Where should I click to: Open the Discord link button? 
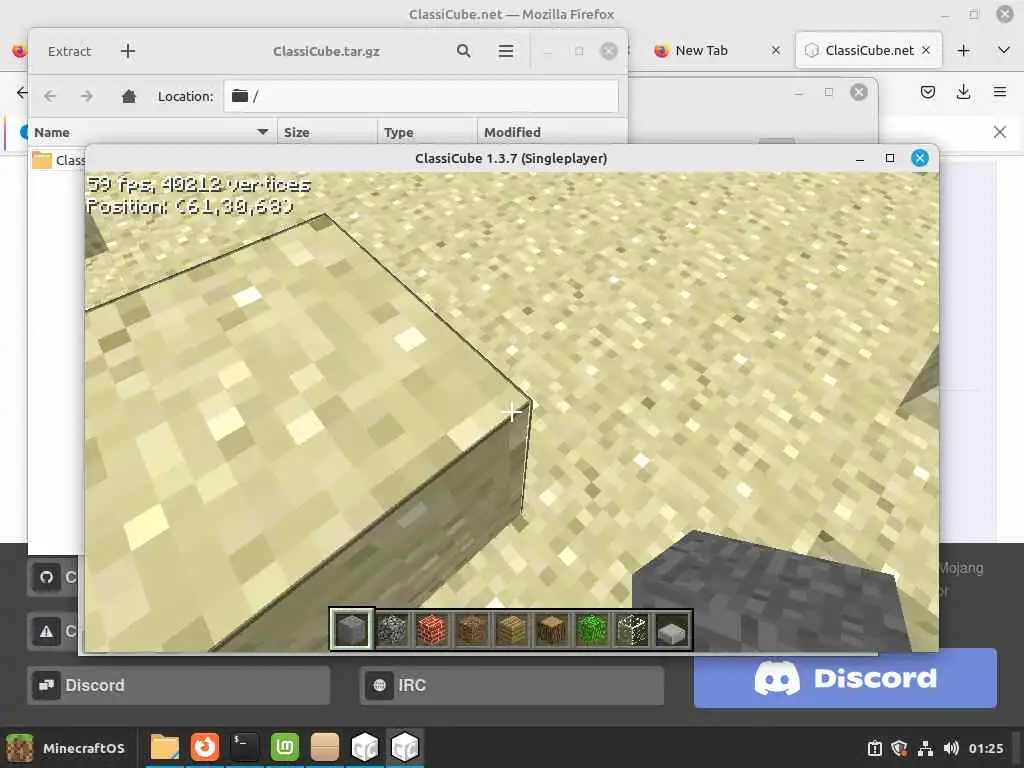(x=178, y=685)
